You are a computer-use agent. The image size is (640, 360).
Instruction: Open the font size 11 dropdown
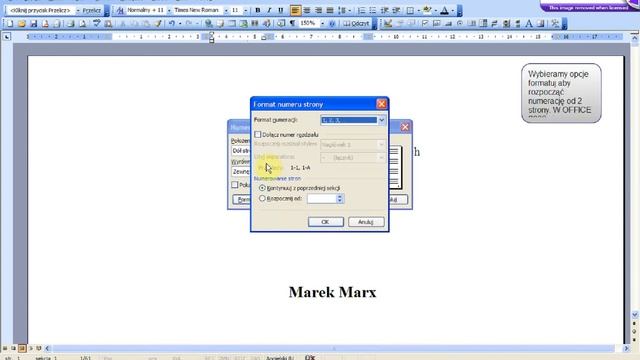245,10
